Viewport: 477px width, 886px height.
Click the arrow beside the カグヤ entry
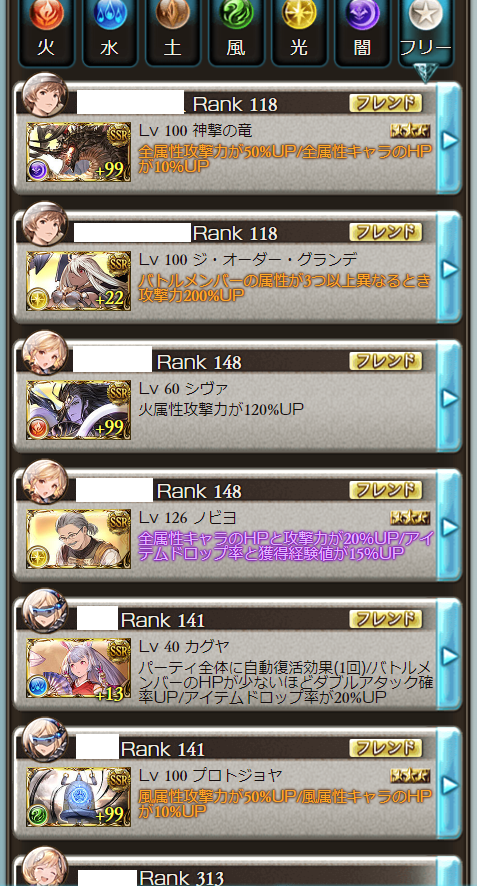tap(450, 655)
